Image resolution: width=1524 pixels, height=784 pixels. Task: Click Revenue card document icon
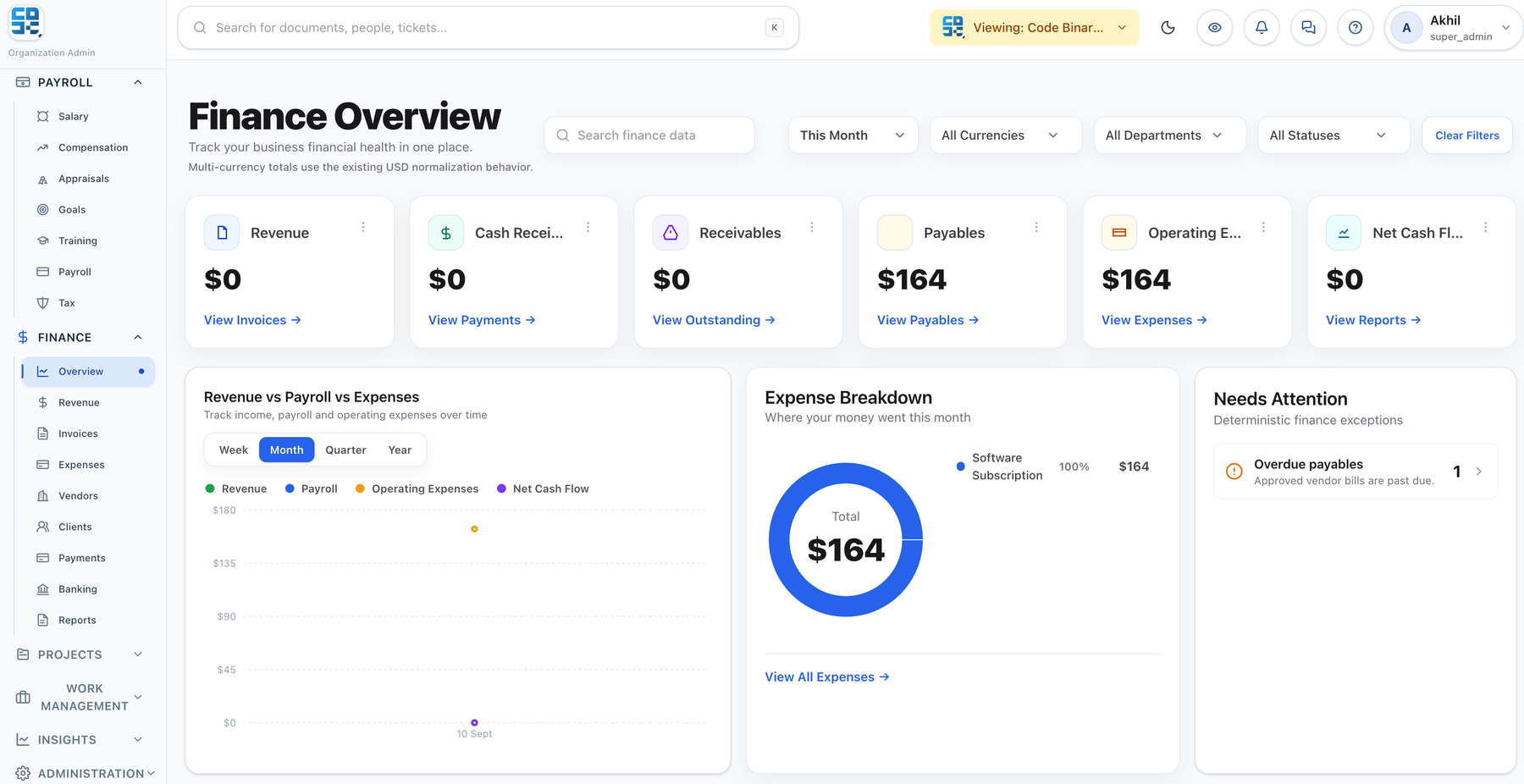tap(222, 233)
